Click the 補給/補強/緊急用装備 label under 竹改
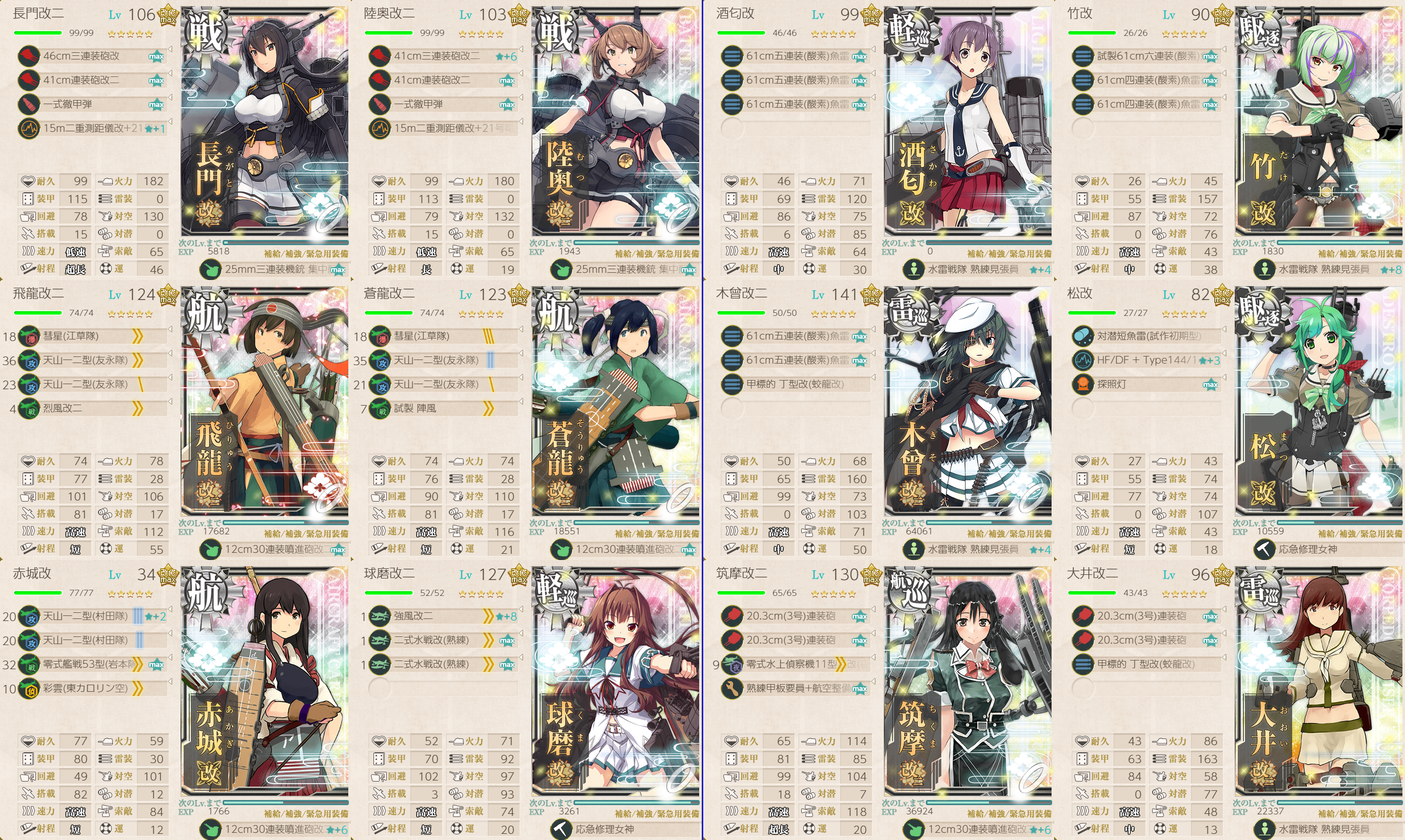The height and width of the screenshot is (840, 1405). pos(1360,253)
